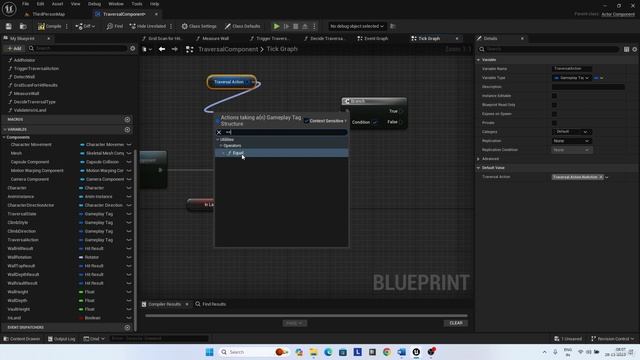Switch to the Measure Wall tab
The height and width of the screenshot is (360, 640).
pos(212,38)
